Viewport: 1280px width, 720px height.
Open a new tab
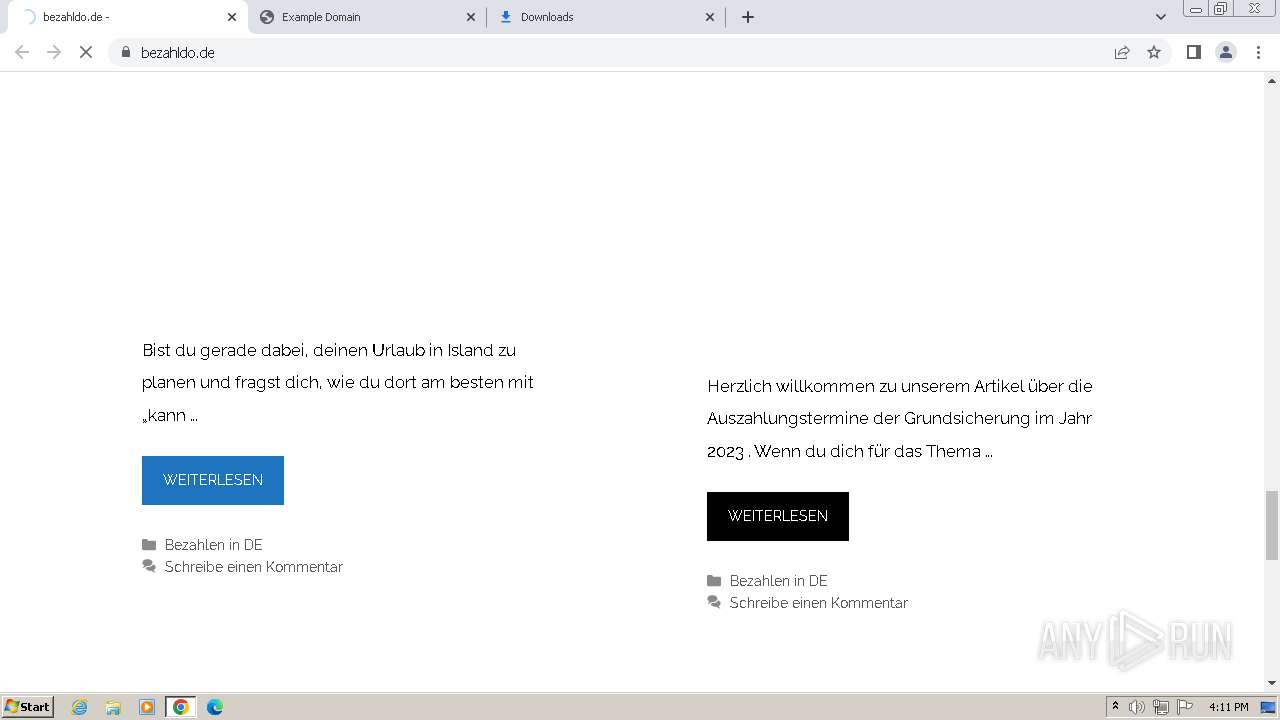pyautogui.click(x=748, y=17)
